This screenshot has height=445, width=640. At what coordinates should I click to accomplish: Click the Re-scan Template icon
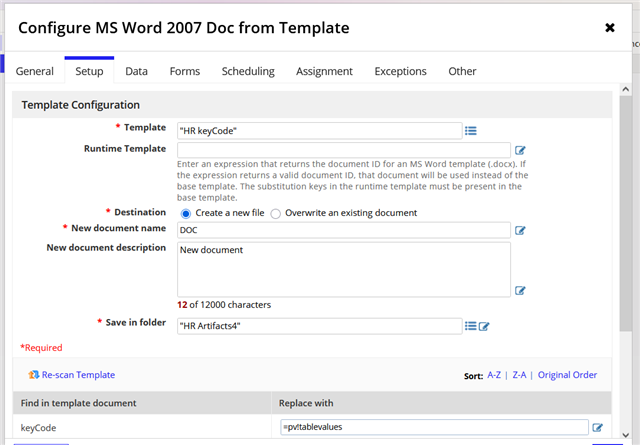(33, 374)
